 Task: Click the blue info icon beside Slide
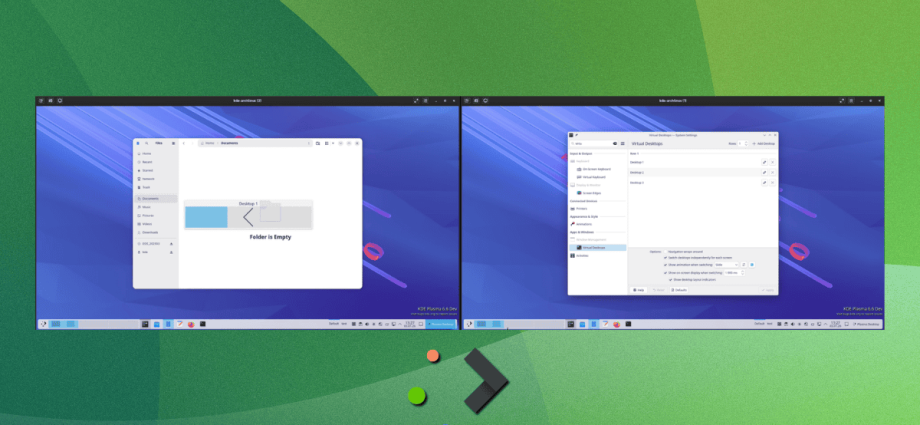tap(752, 265)
